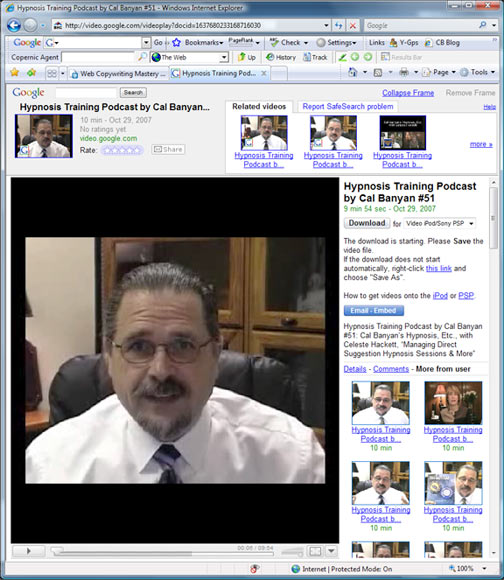504x580 pixels.
Task: Run the spell Check tool
Action: pos(285,43)
